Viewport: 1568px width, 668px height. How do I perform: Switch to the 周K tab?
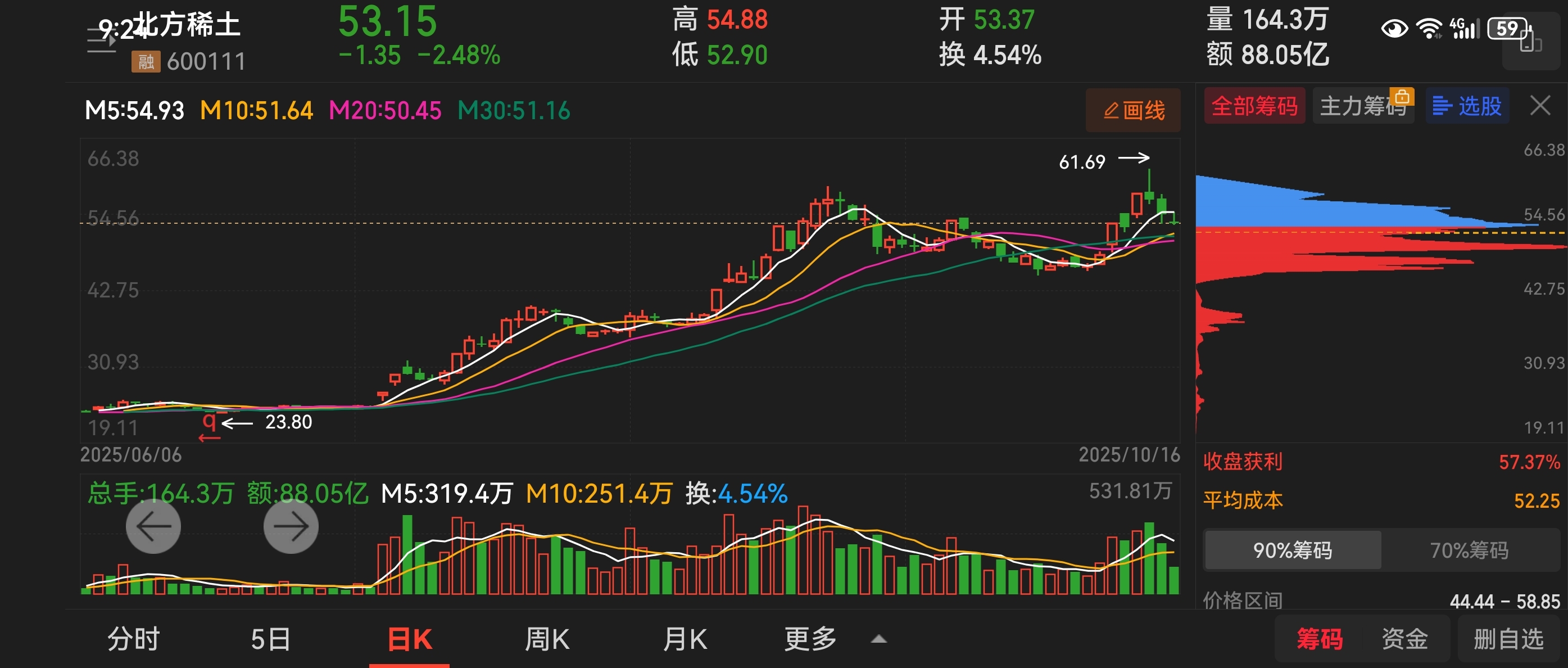tap(547, 639)
